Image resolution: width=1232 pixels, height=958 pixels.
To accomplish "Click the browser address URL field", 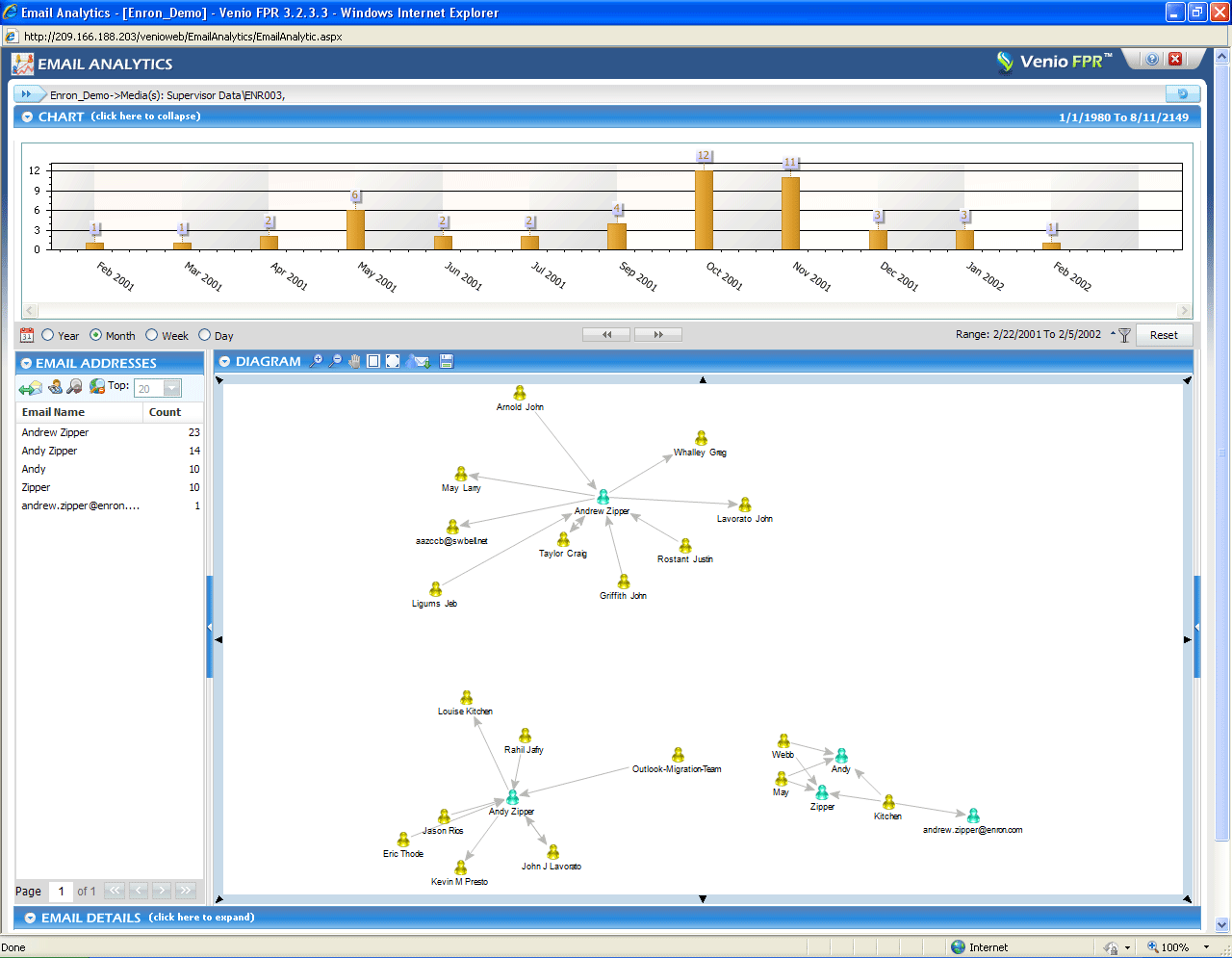I will [616, 37].
